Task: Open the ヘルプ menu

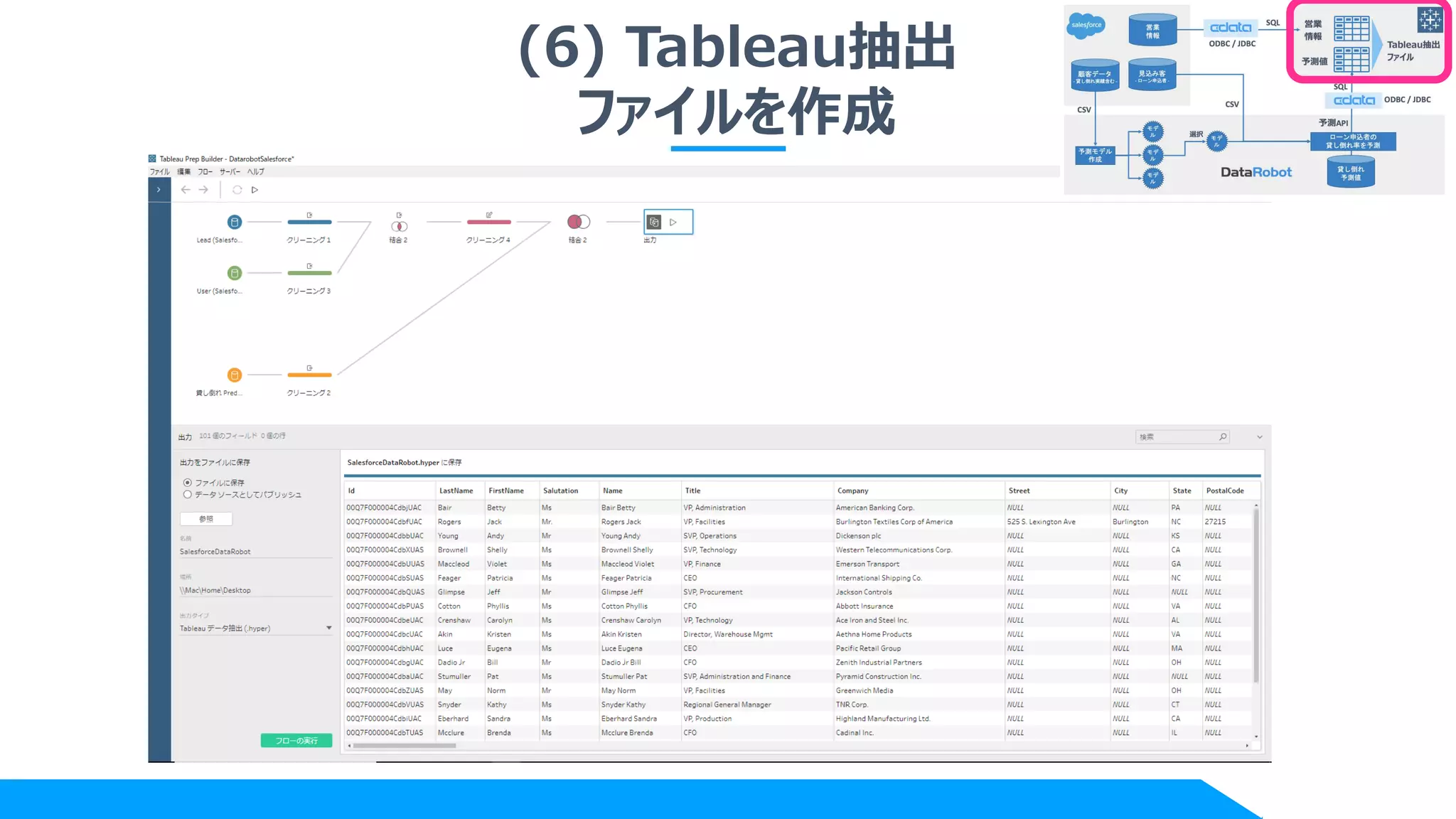Action: point(256,172)
